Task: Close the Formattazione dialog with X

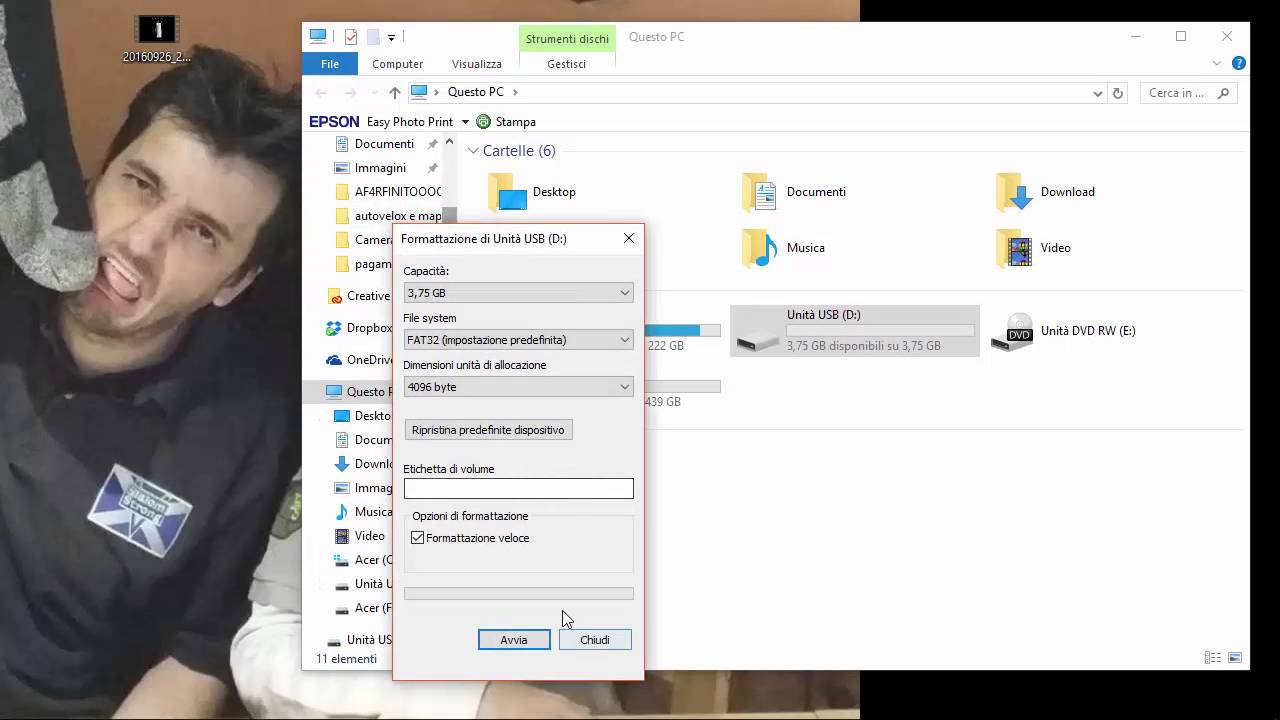Action: pos(628,238)
